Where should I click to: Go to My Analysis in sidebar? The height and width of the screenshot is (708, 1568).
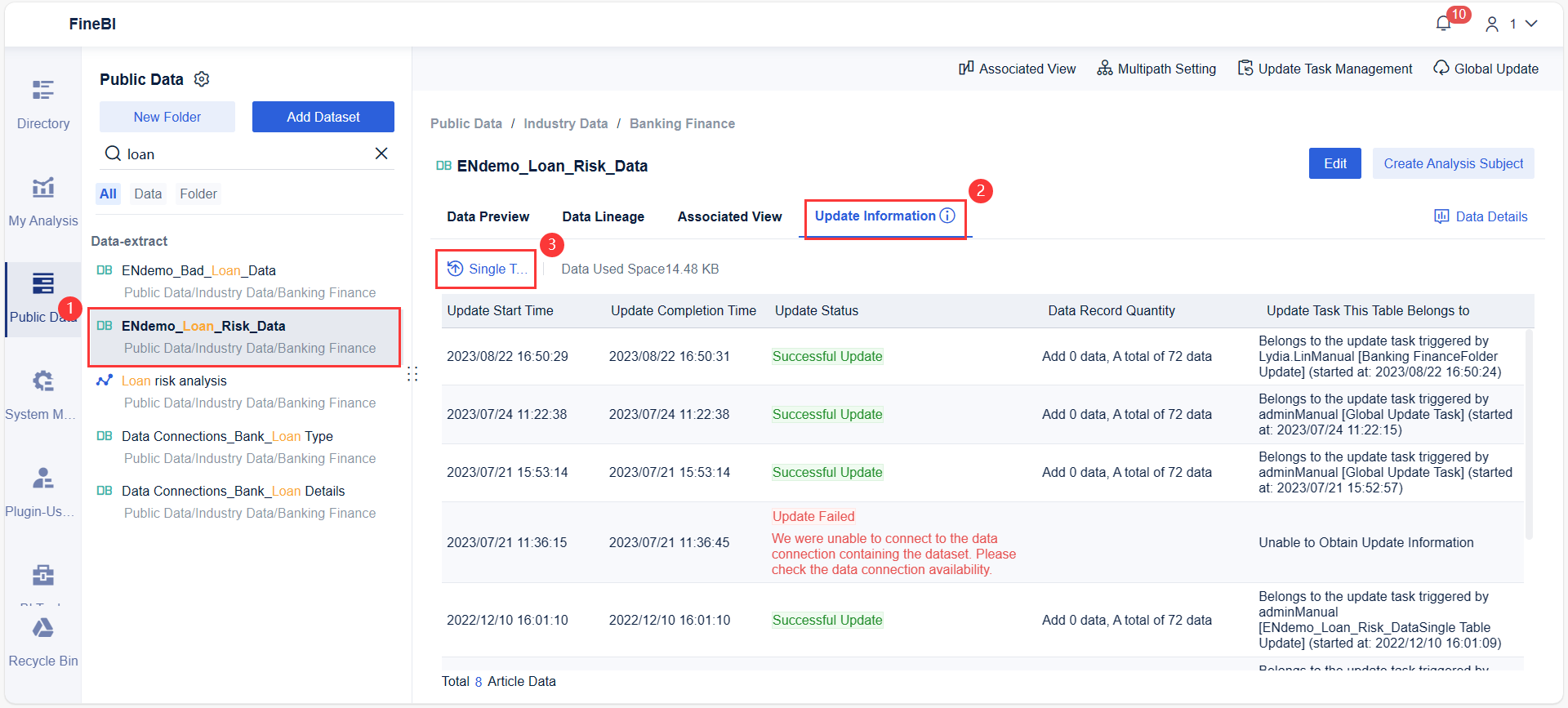pos(43,202)
